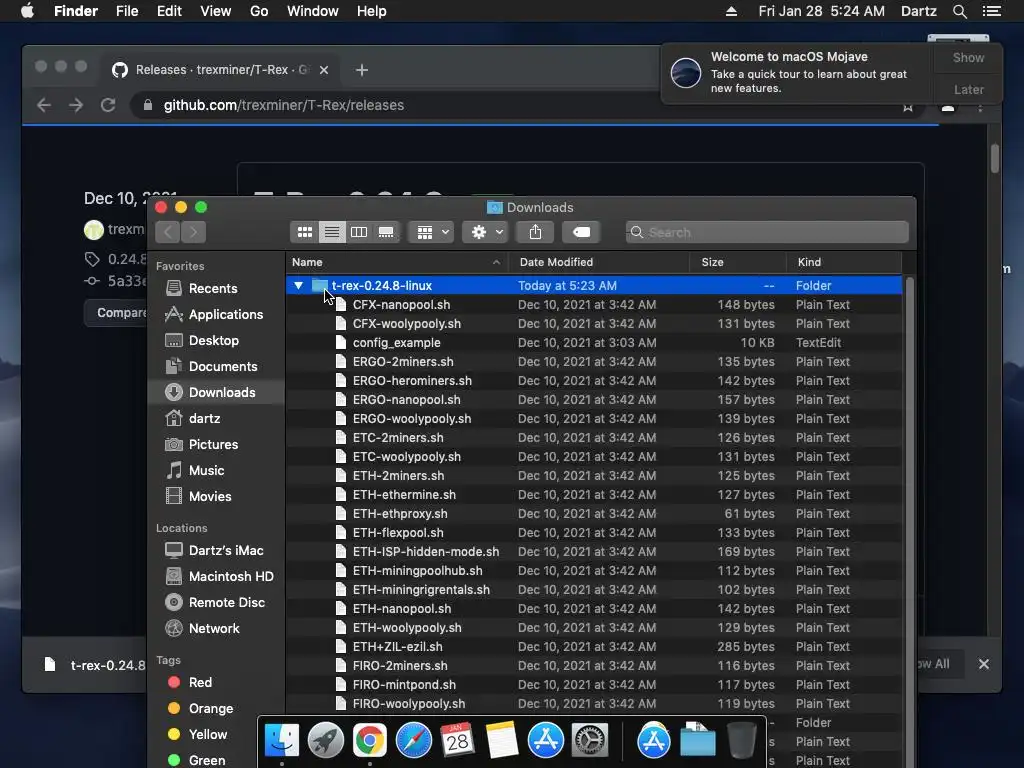The image size is (1024, 768).
Task: Sort by Kind column header
Action: pyautogui.click(x=844, y=262)
